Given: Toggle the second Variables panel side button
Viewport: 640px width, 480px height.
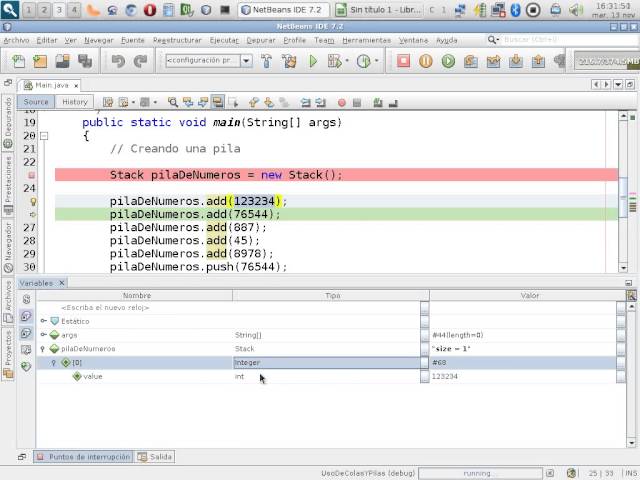Looking at the screenshot, I should coord(26,316).
